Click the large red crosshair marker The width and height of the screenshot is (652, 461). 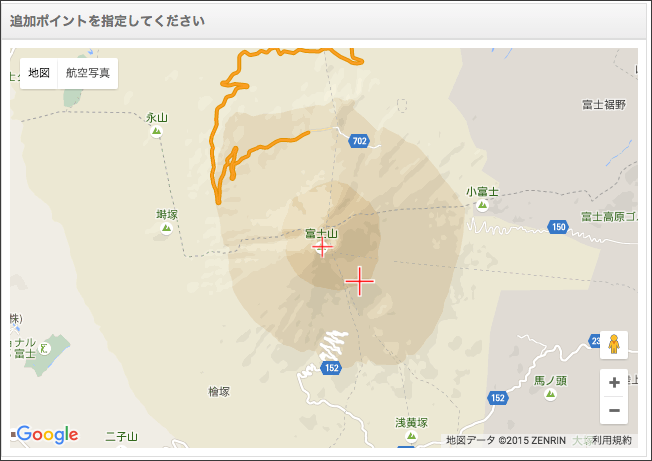pos(359,281)
